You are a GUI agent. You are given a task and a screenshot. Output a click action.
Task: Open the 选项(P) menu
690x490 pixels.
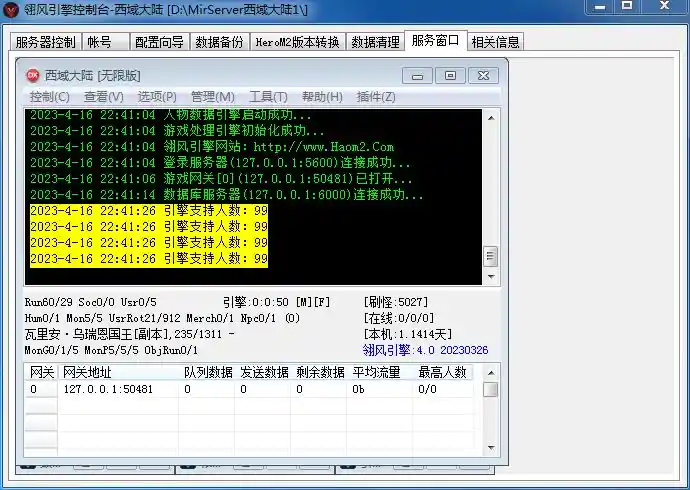(x=157, y=97)
